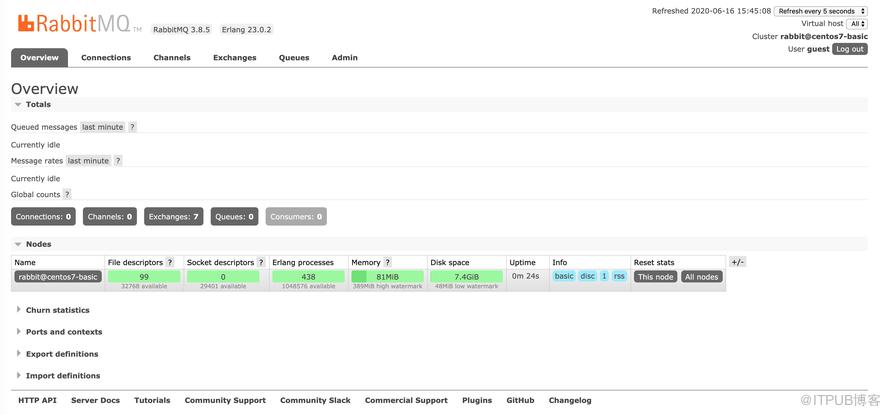890x415 pixels.
Task: Open the refresh interval dropdown
Action: pyautogui.click(x=821, y=11)
